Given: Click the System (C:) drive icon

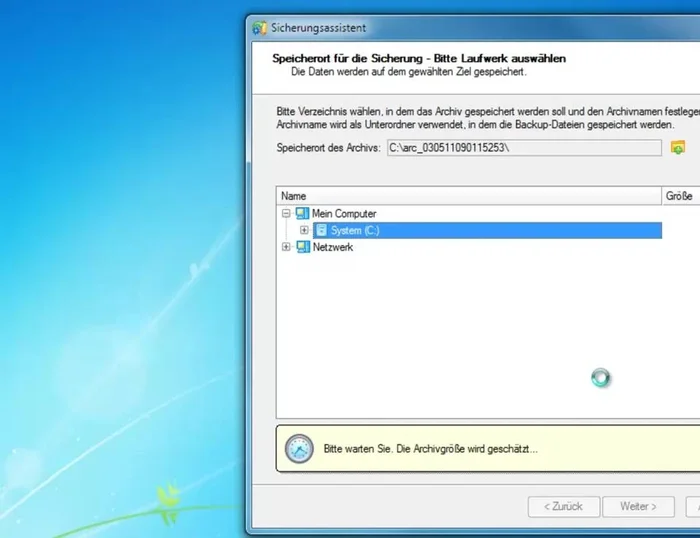Looking at the screenshot, I should pyautogui.click(x=321, y=231).
